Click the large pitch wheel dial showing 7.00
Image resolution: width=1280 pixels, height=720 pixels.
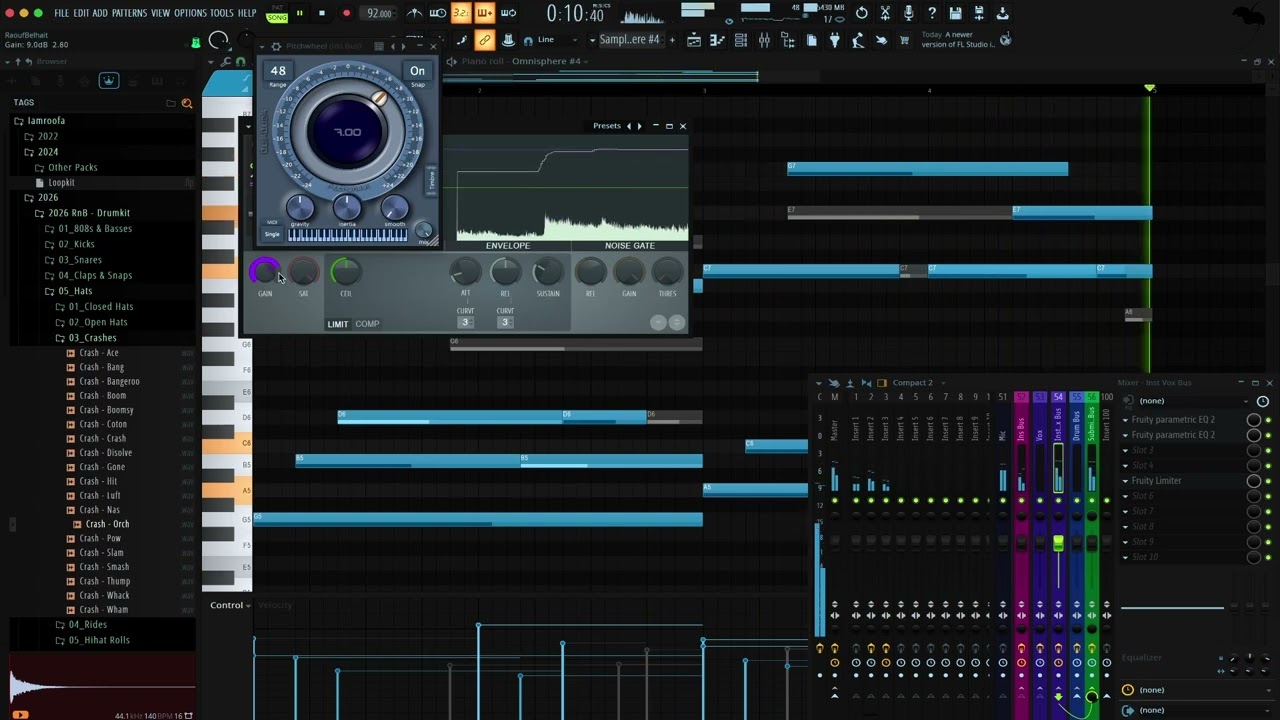[347, 132]
